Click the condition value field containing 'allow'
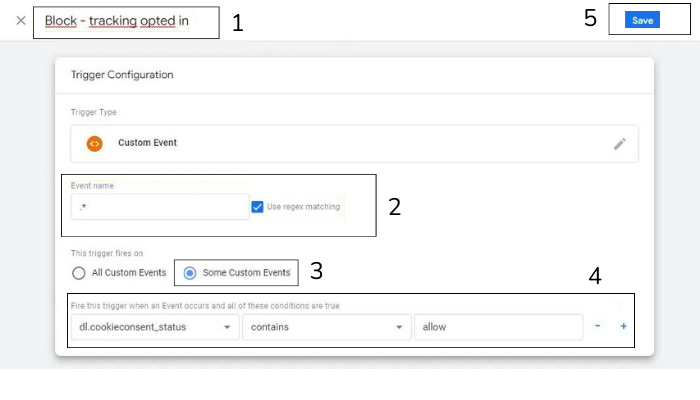The height and width of the screenshot is (400, 700). [497, 327]
